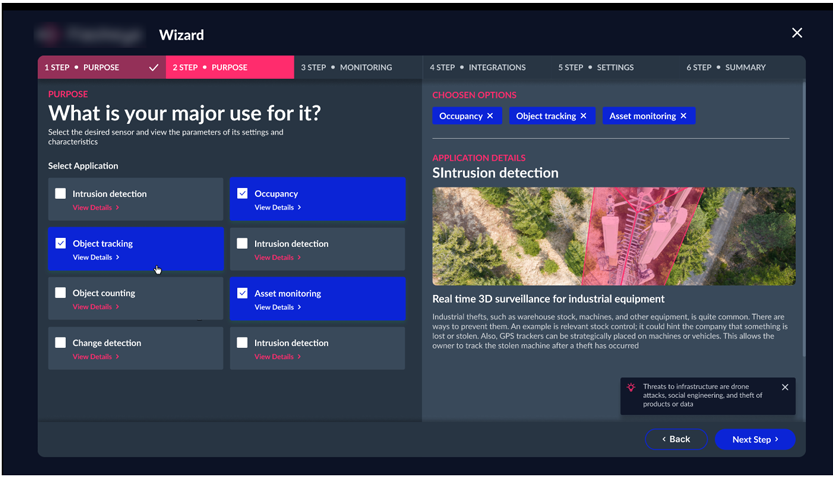Switch to the 3 Step Monitoring tab

[x=346, y=68]
